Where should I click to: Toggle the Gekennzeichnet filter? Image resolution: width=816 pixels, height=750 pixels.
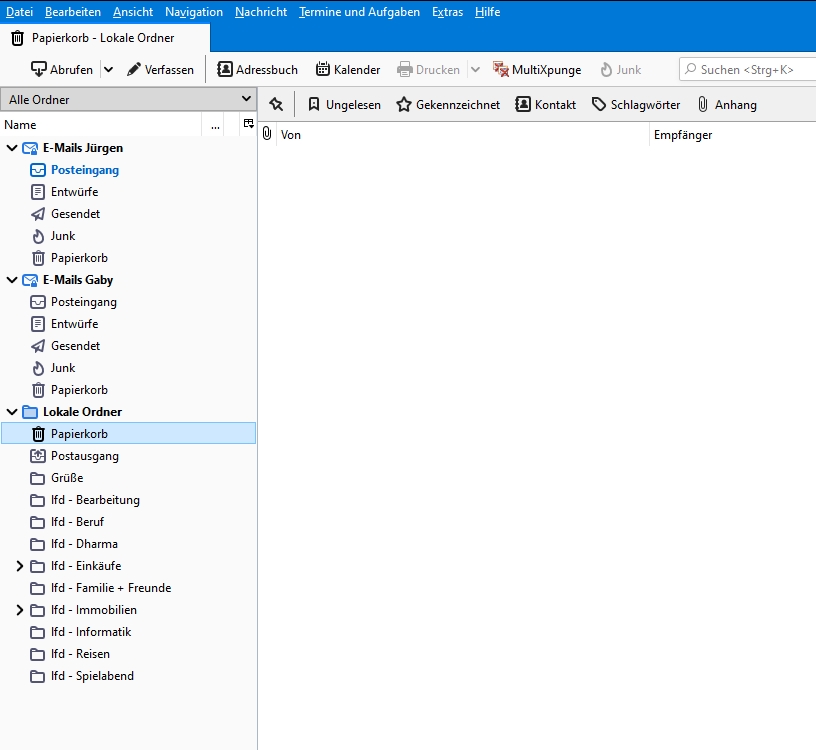448,105
